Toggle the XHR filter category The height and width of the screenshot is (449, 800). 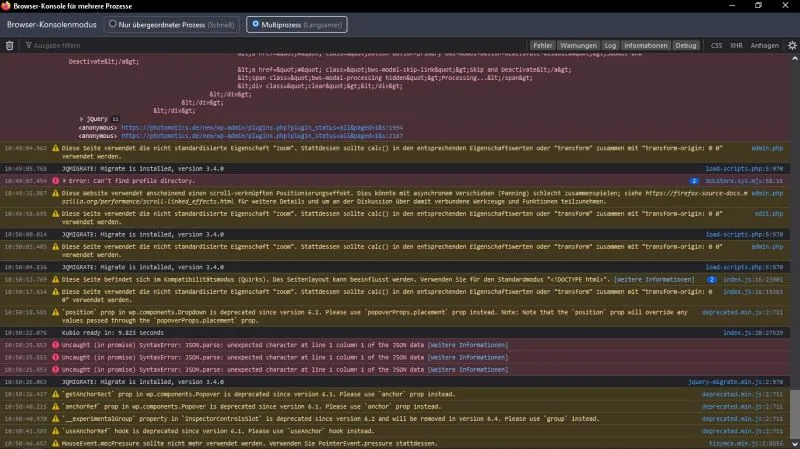tap(736, 45)
